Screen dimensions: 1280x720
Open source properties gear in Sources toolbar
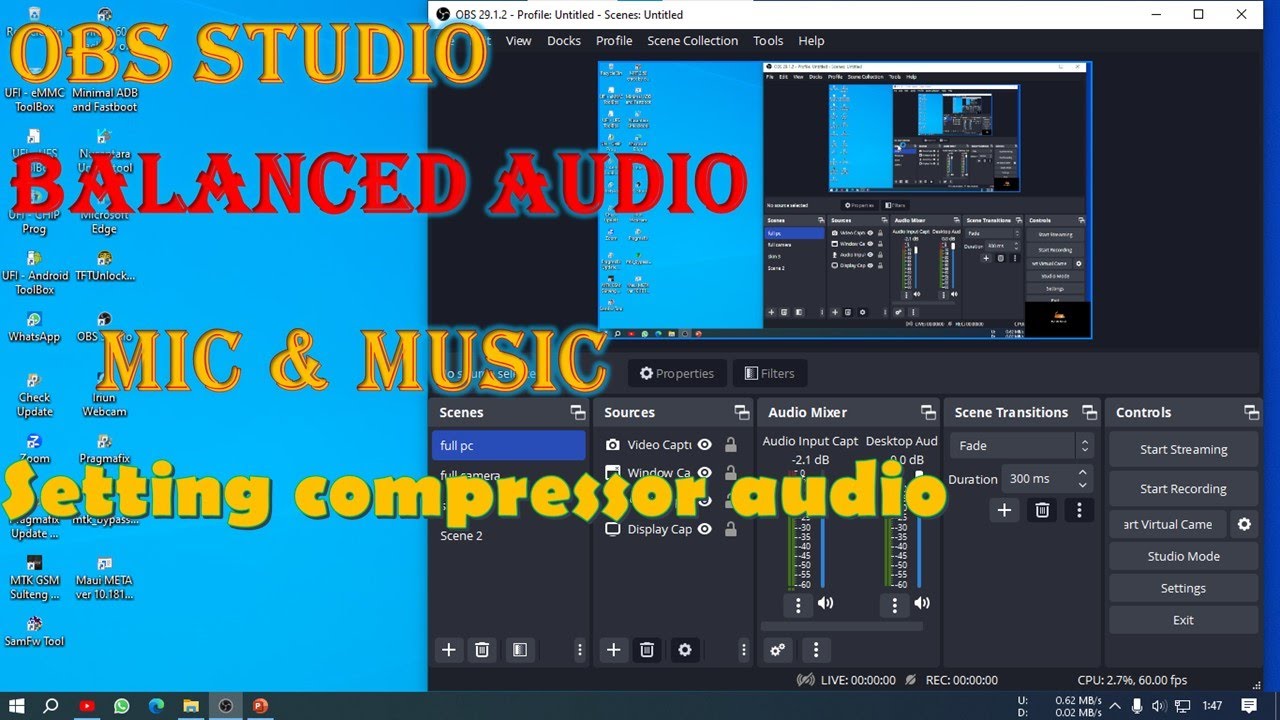click(x=685, y=650)
